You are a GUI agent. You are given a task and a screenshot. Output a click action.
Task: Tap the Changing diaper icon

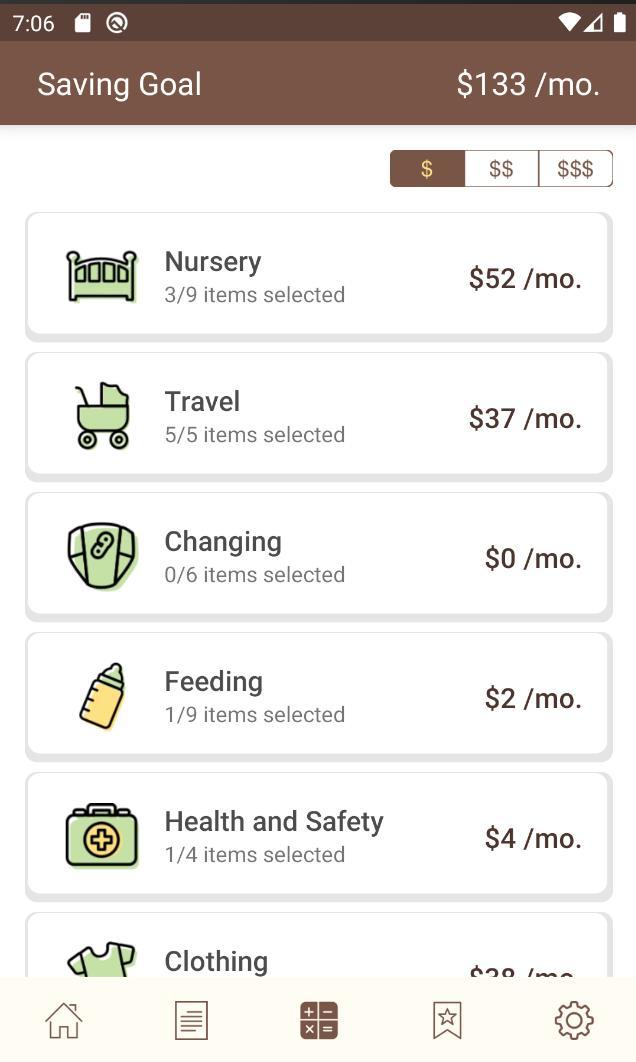point(102,556)
